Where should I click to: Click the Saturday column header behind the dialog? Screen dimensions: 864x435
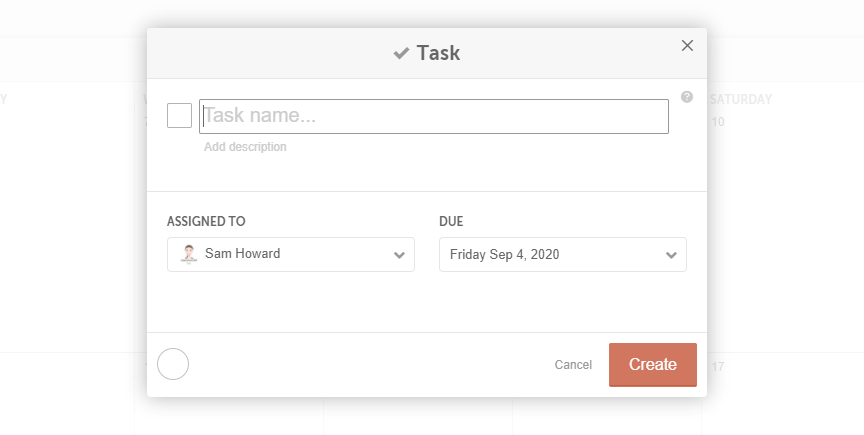[741, 99]
